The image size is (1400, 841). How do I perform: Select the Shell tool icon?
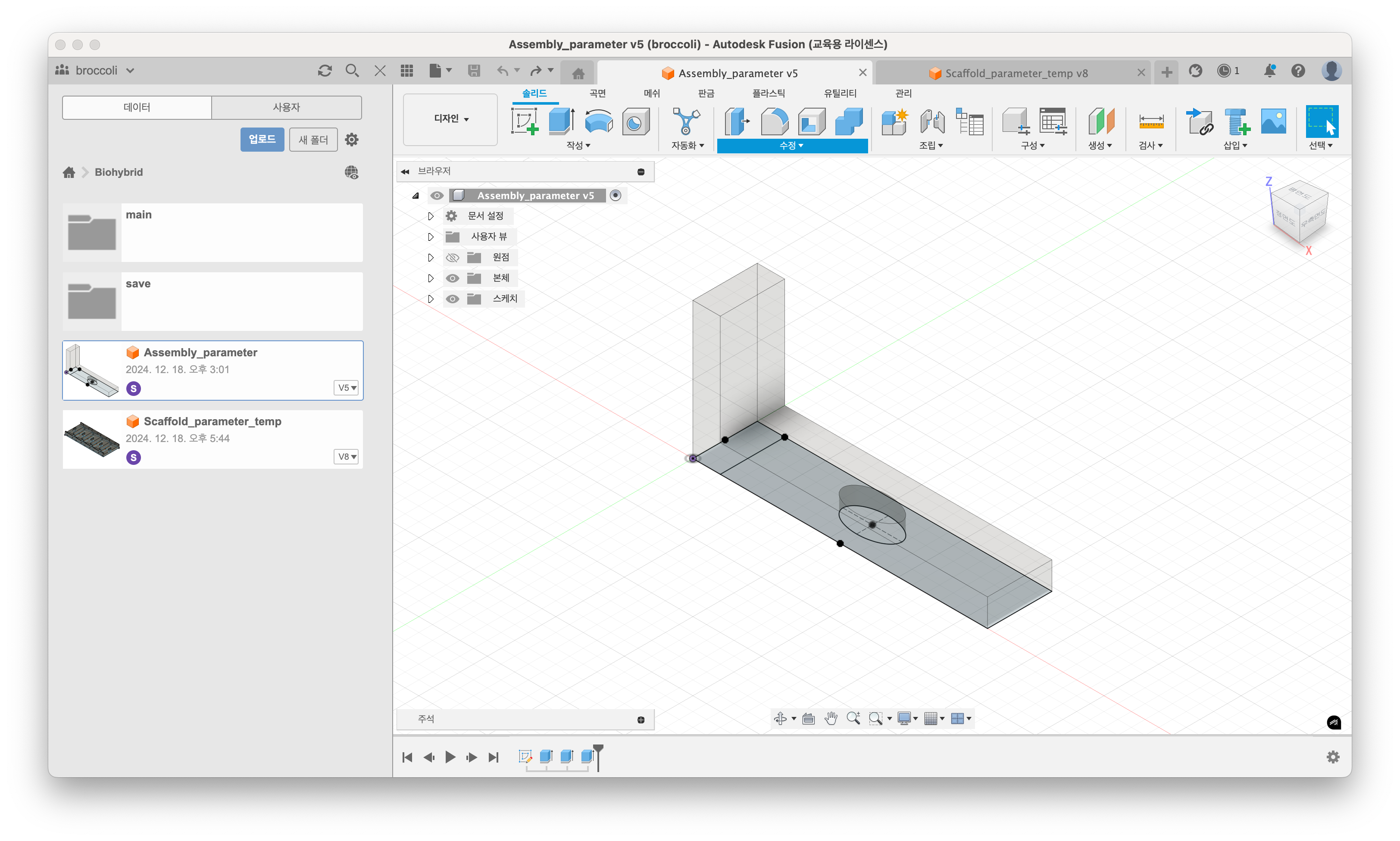click(812, 121)
